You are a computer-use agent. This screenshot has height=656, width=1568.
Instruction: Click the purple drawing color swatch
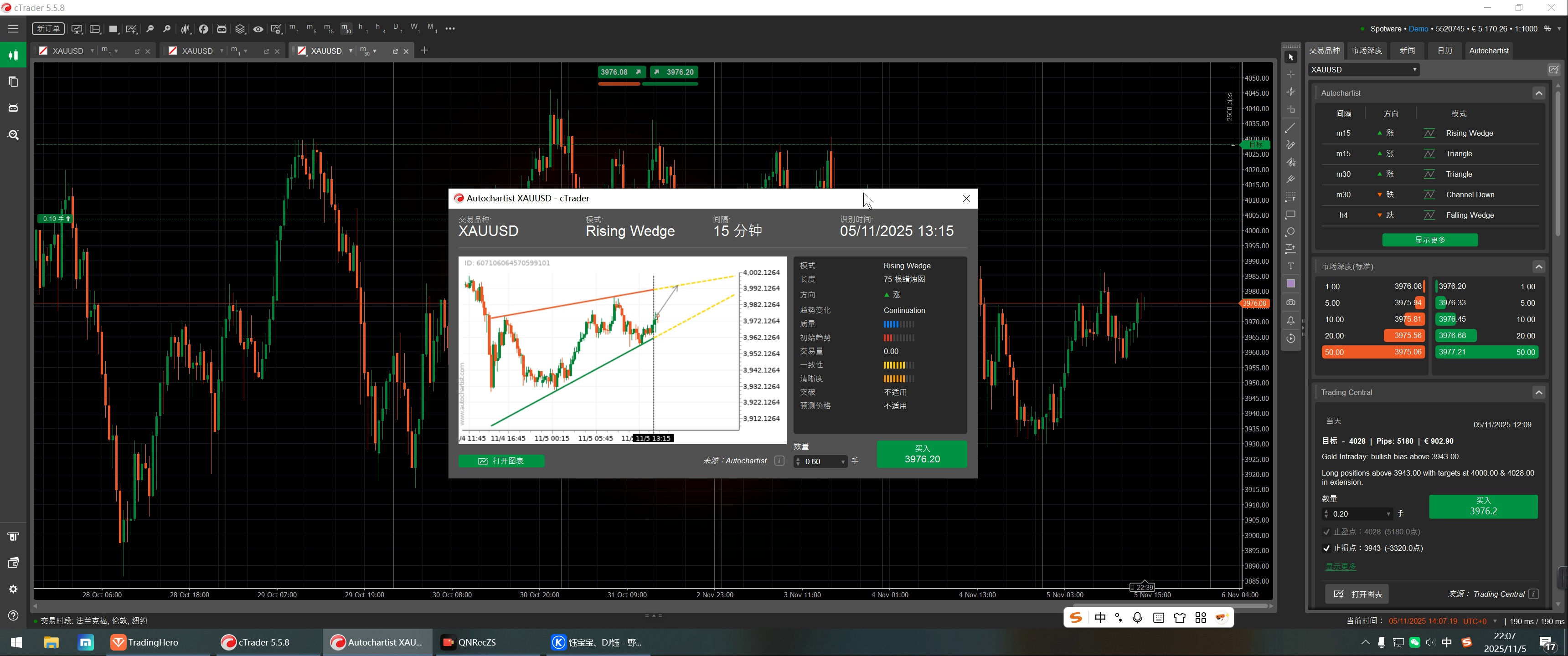[1290, 284]
